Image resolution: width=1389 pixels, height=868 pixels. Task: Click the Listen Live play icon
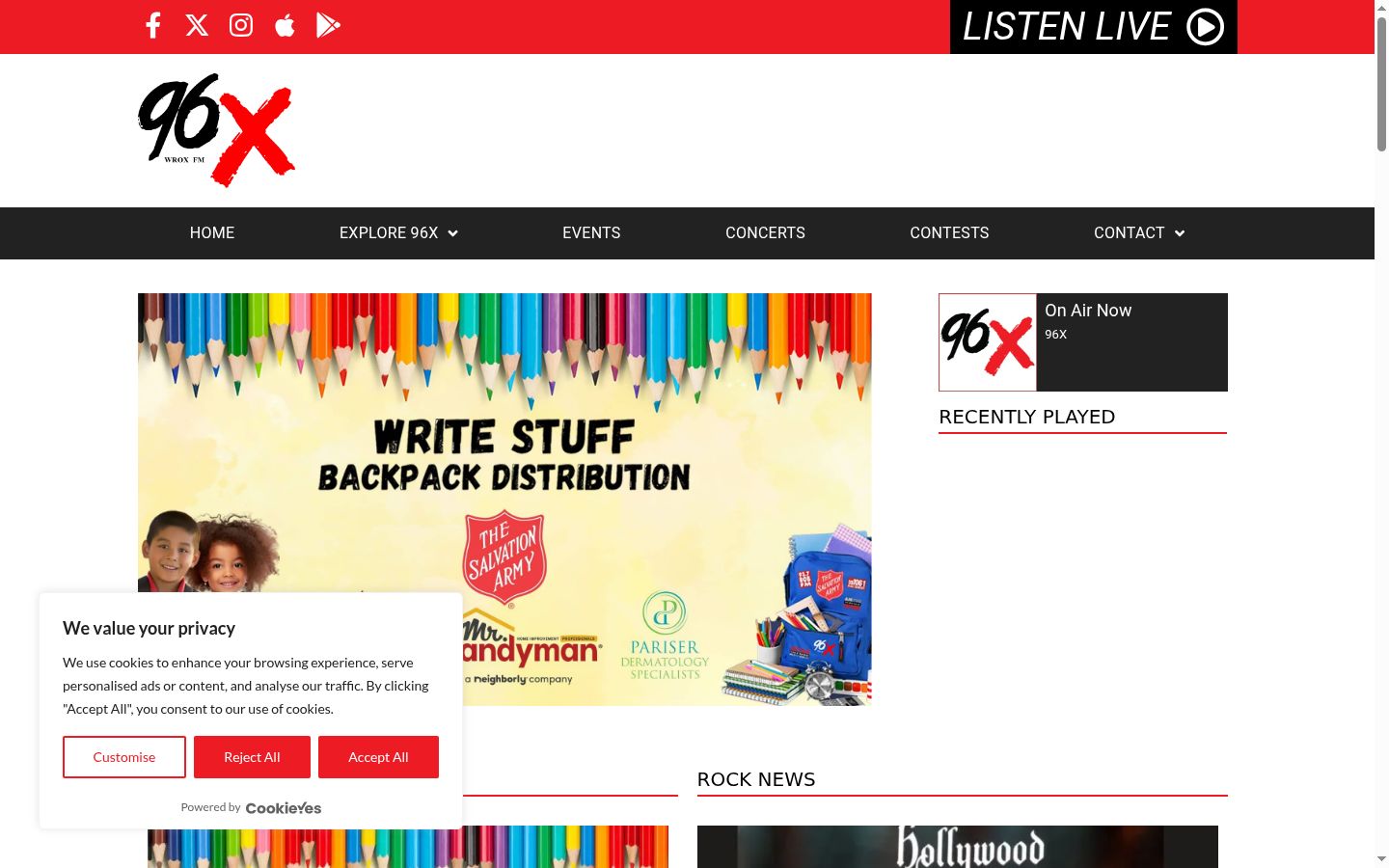(1205, 27)
